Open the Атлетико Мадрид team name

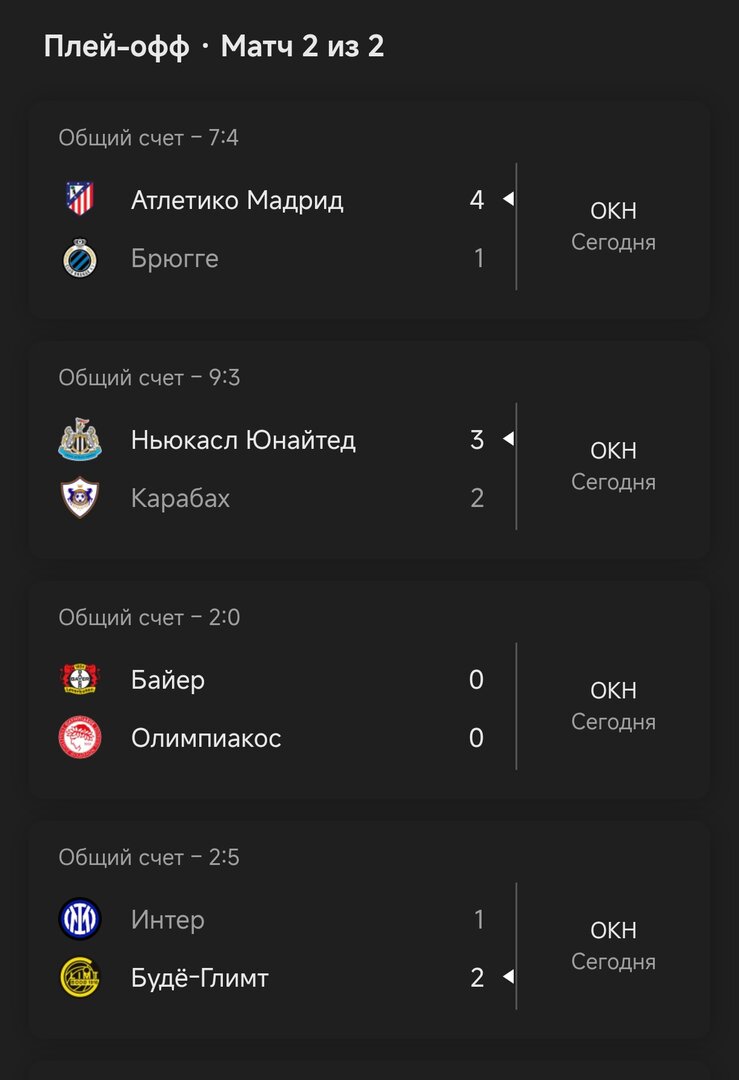(x=237, y=200)
